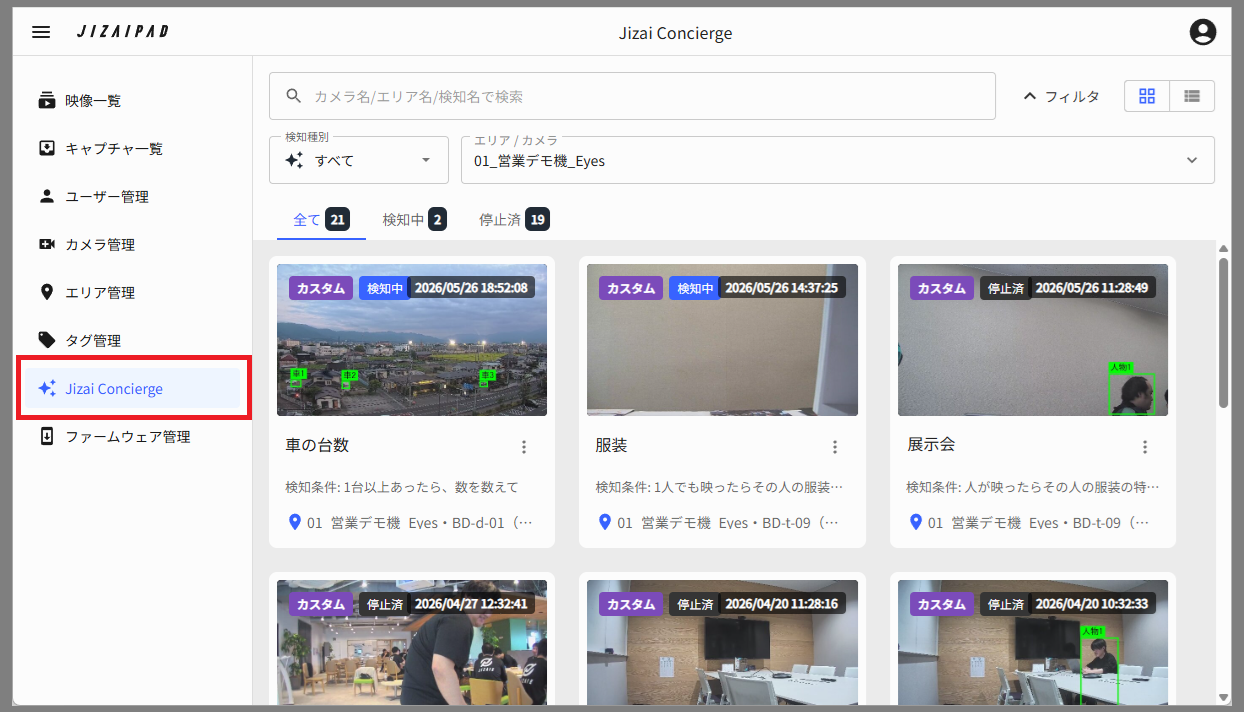1244x712 pixels.
Task: Go to ユーザー管理 page
Action: (131, 196)
